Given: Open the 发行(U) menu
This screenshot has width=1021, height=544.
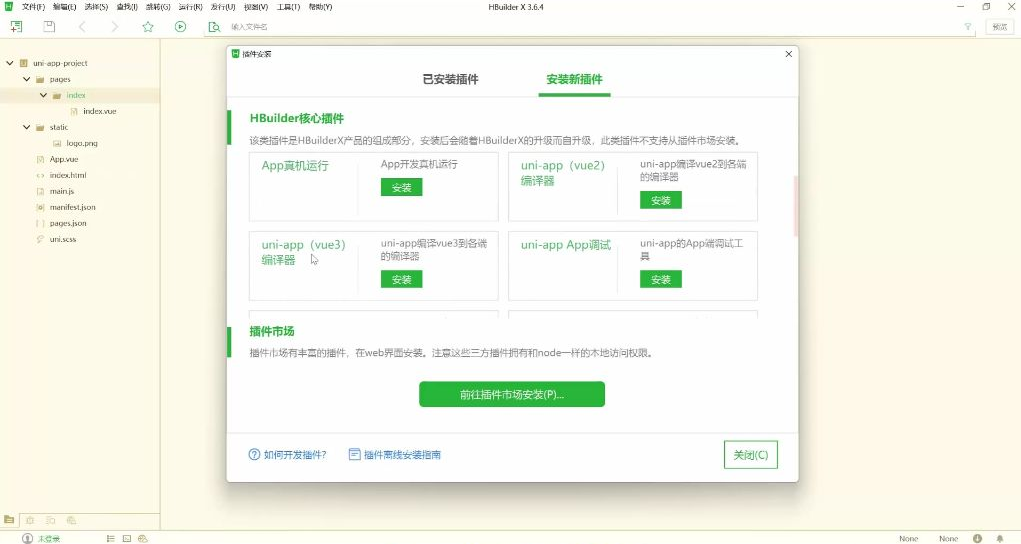Looking at the screenshot, I should click(223, 7).
